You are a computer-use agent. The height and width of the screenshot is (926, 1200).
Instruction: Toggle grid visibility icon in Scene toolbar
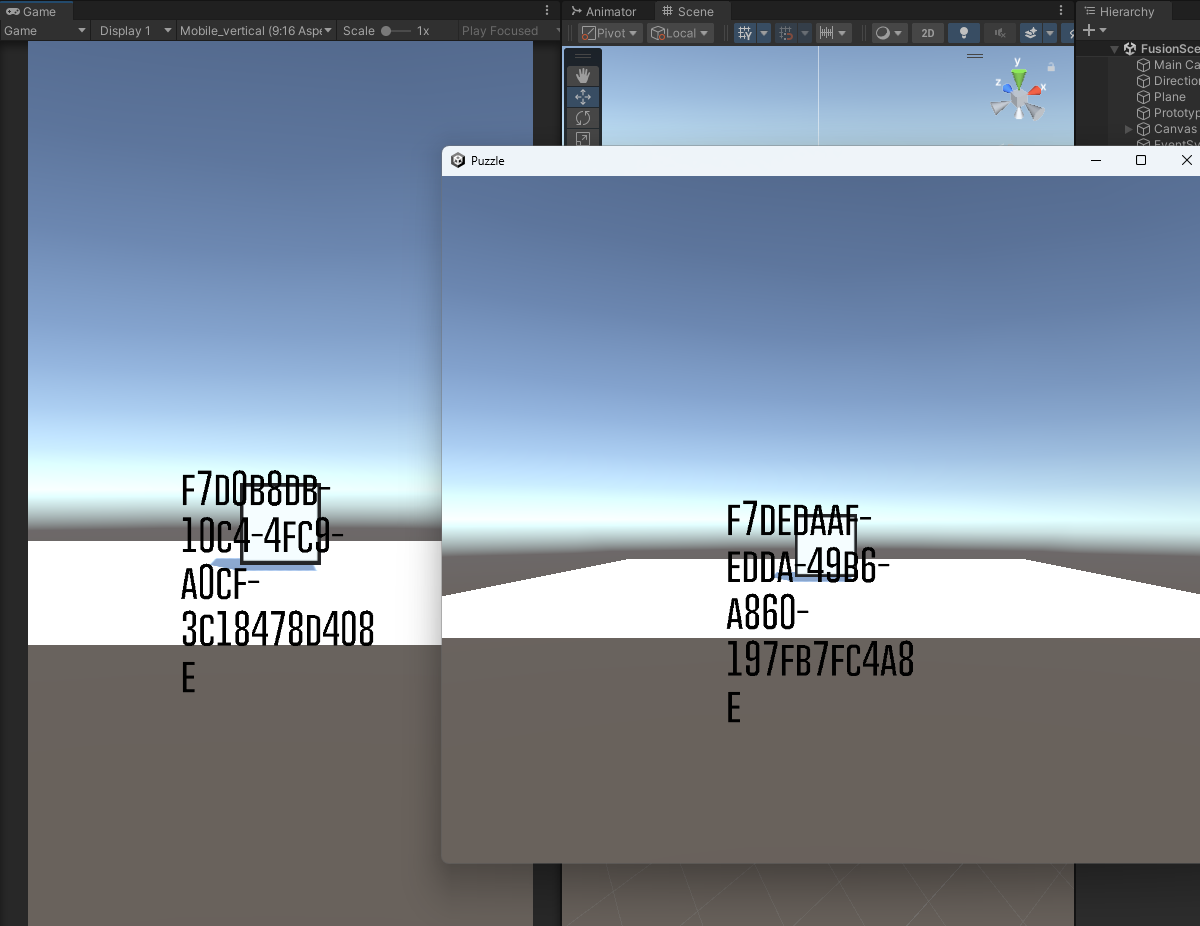745,33
